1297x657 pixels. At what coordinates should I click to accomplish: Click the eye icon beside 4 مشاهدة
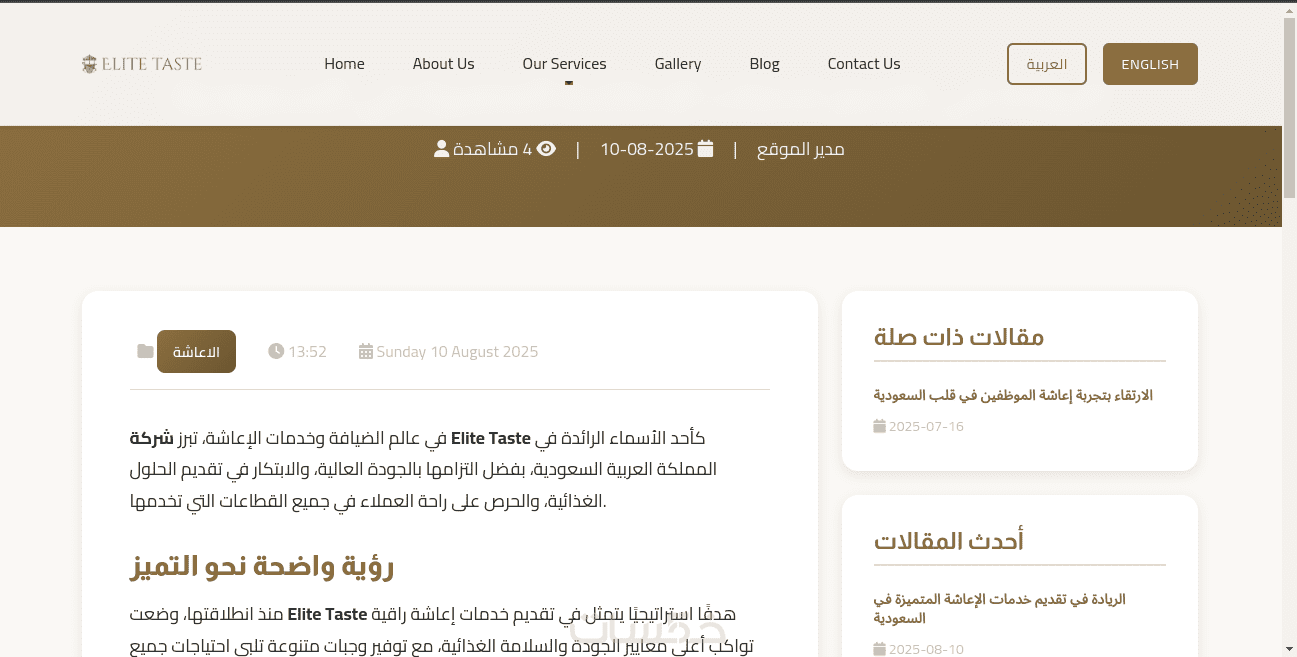click(x=546, y=149)
